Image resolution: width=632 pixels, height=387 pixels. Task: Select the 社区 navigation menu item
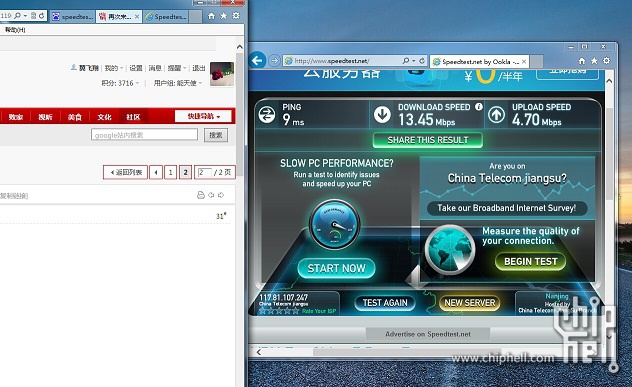point(133,117)
